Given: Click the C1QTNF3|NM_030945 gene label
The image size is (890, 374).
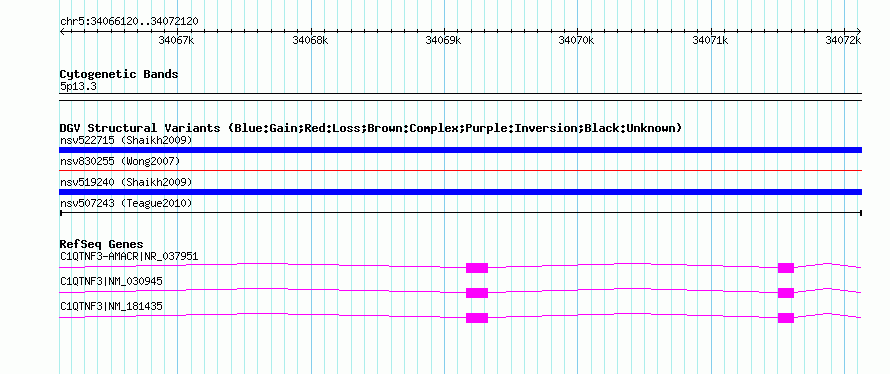Looking at the screenshot, I should 111,281.
